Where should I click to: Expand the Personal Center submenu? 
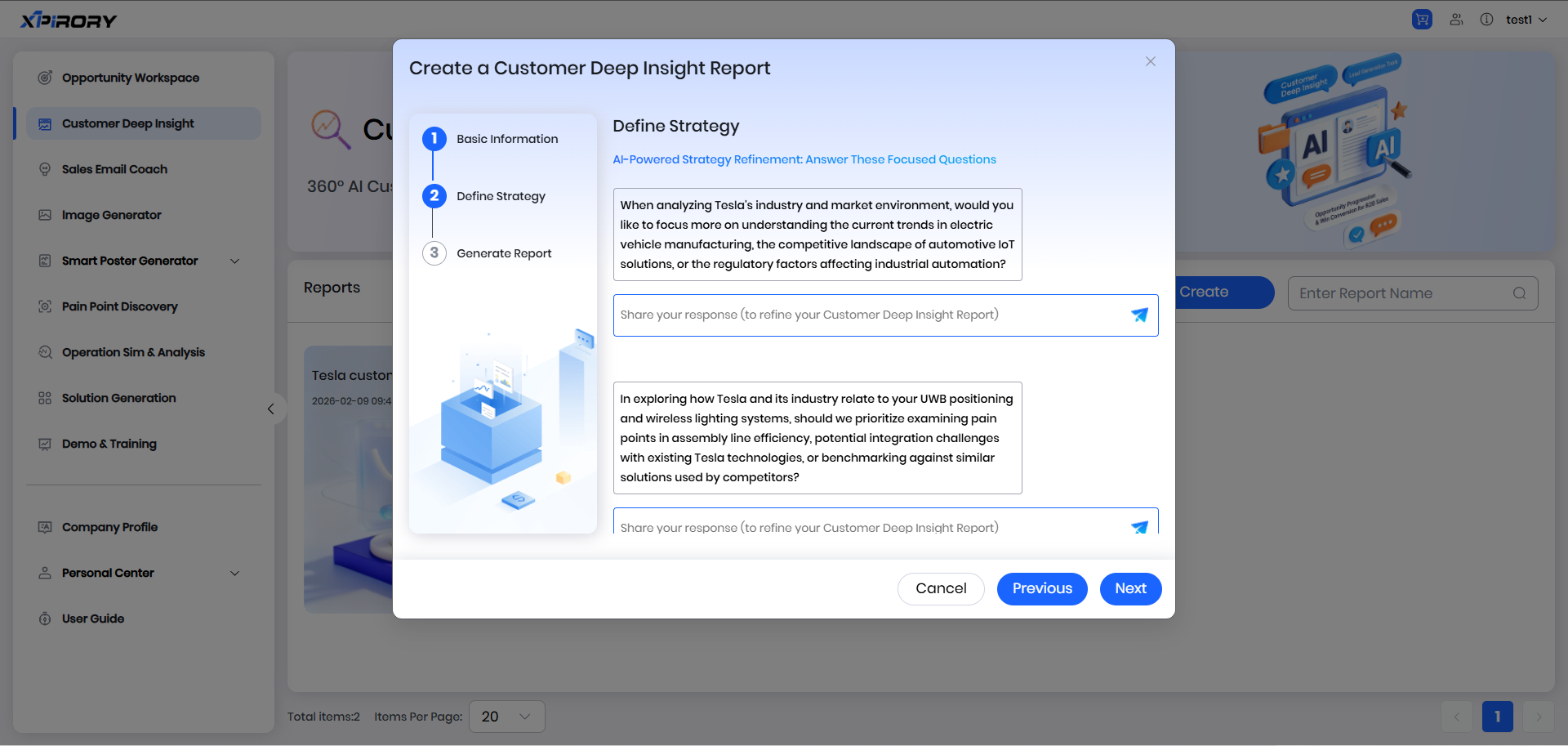click(x=235, y=574)
